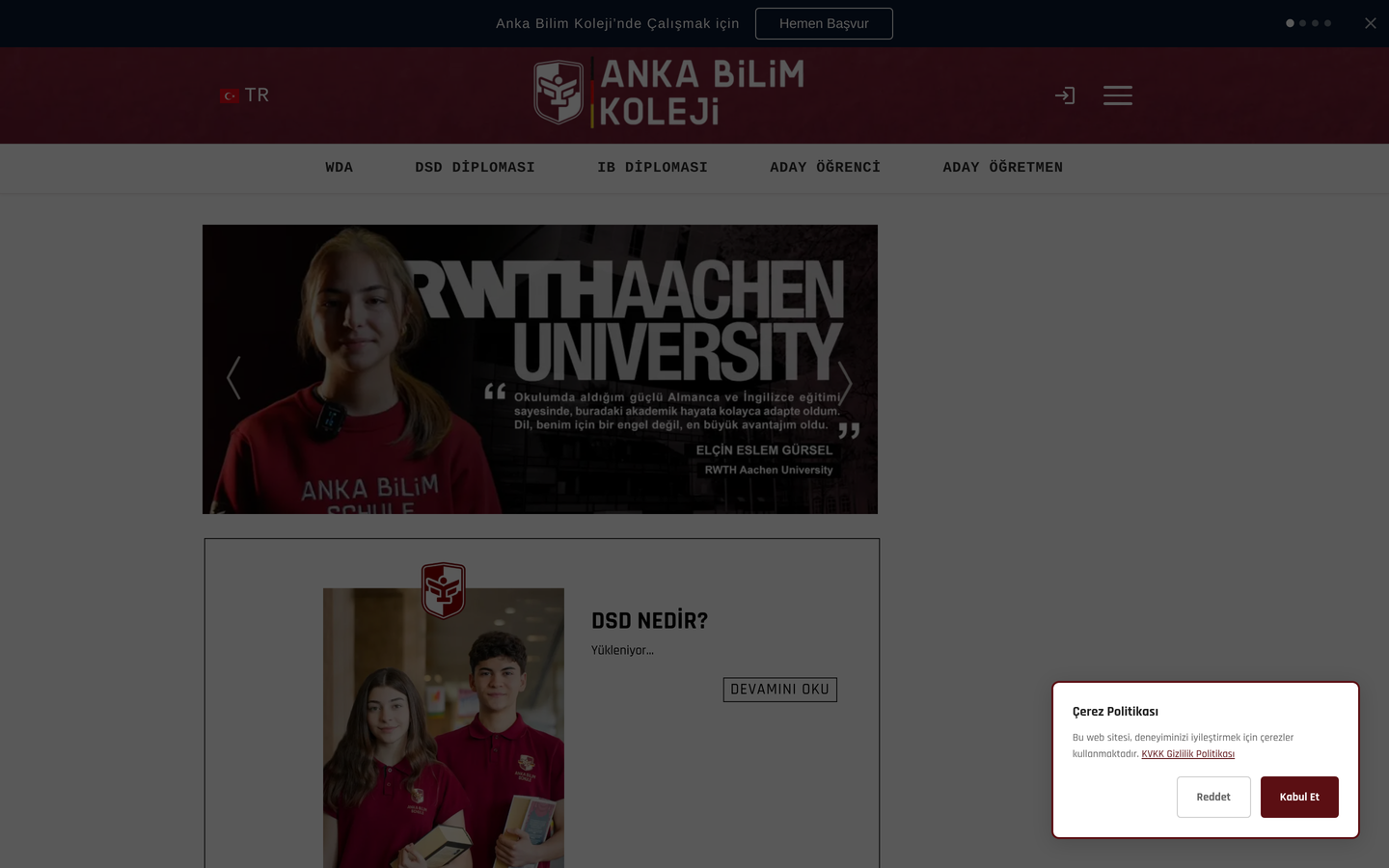Open the TR language selector
Screen dimensions: 1389x868
point(245,95)
